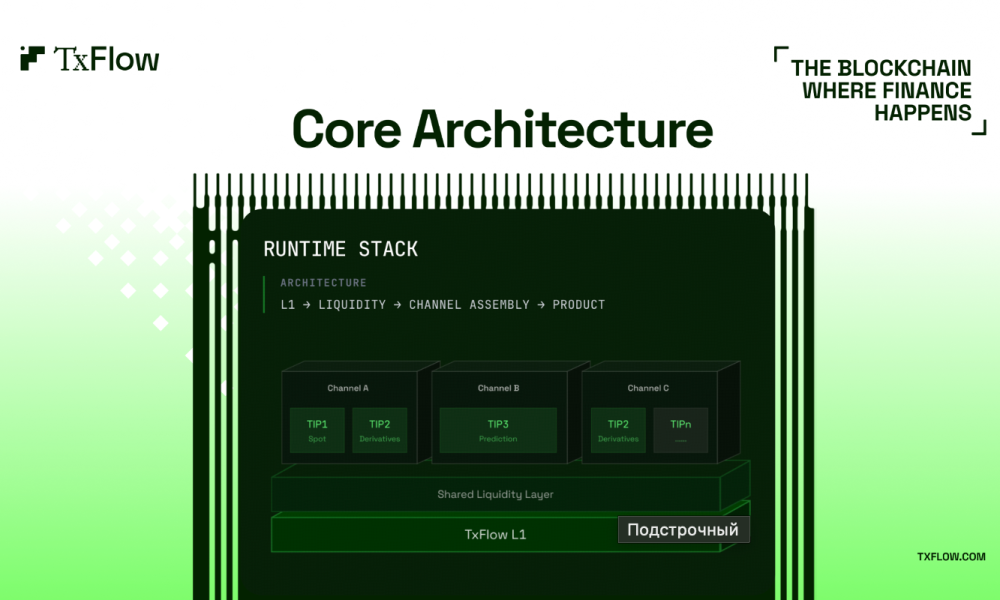Click the Shared Liquidity Layer bar
This screenshot has height=600, width=1000.
click(x=496, y=494)
